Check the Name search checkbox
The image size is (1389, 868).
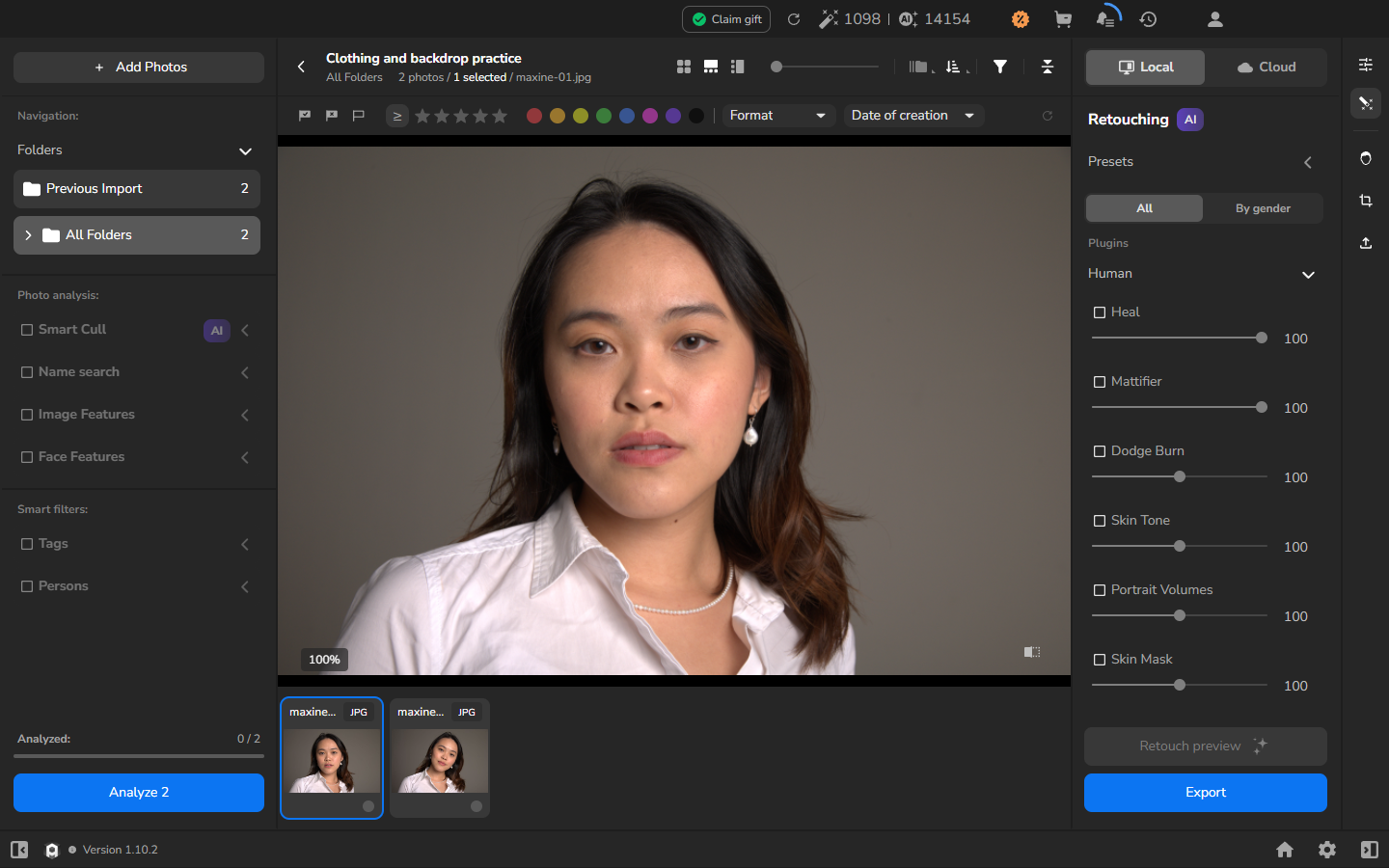pyautogui.click(x=27, y=372)
